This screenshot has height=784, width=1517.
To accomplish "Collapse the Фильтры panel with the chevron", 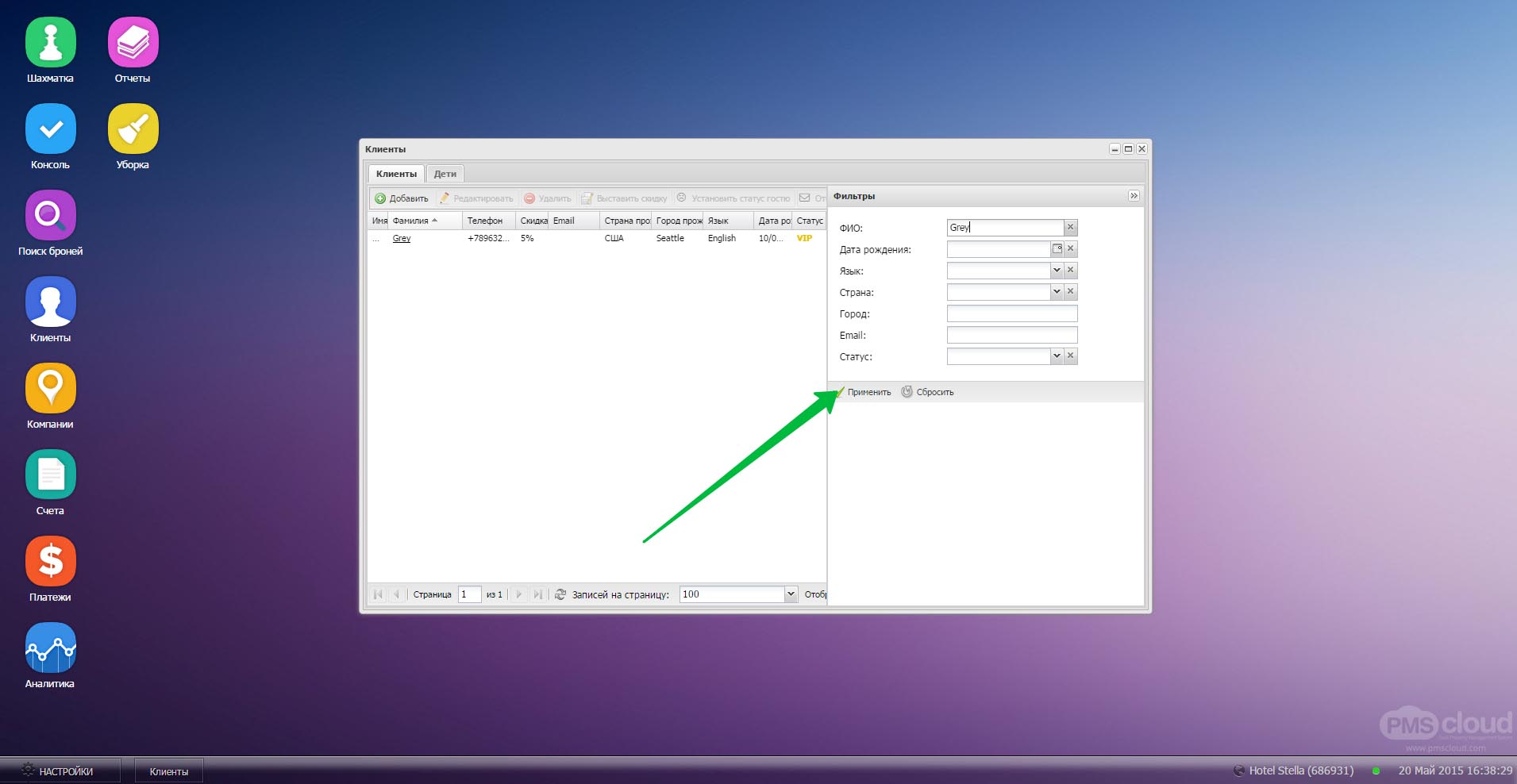I will (1134, 196).
